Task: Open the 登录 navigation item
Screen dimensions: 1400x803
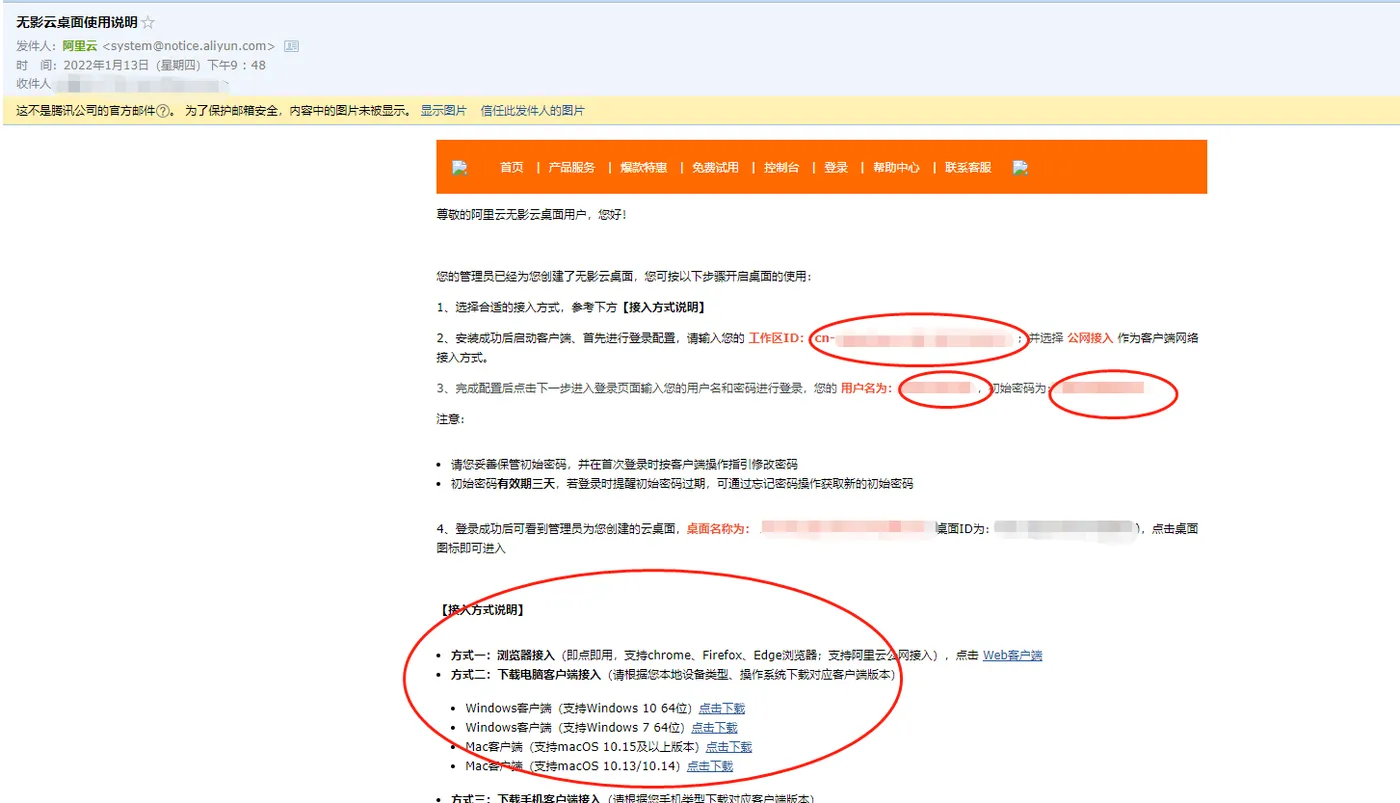Action: click(x=836, y=167)
